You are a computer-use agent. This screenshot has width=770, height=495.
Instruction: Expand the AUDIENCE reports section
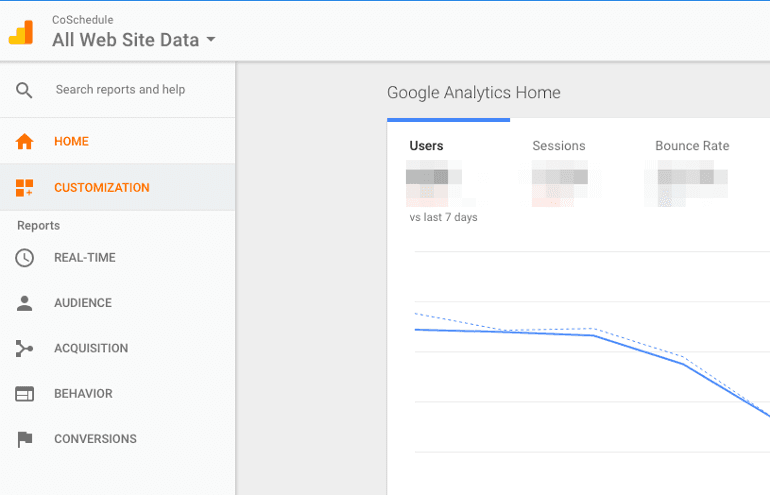pyautogui.click(x=117, y=303)
